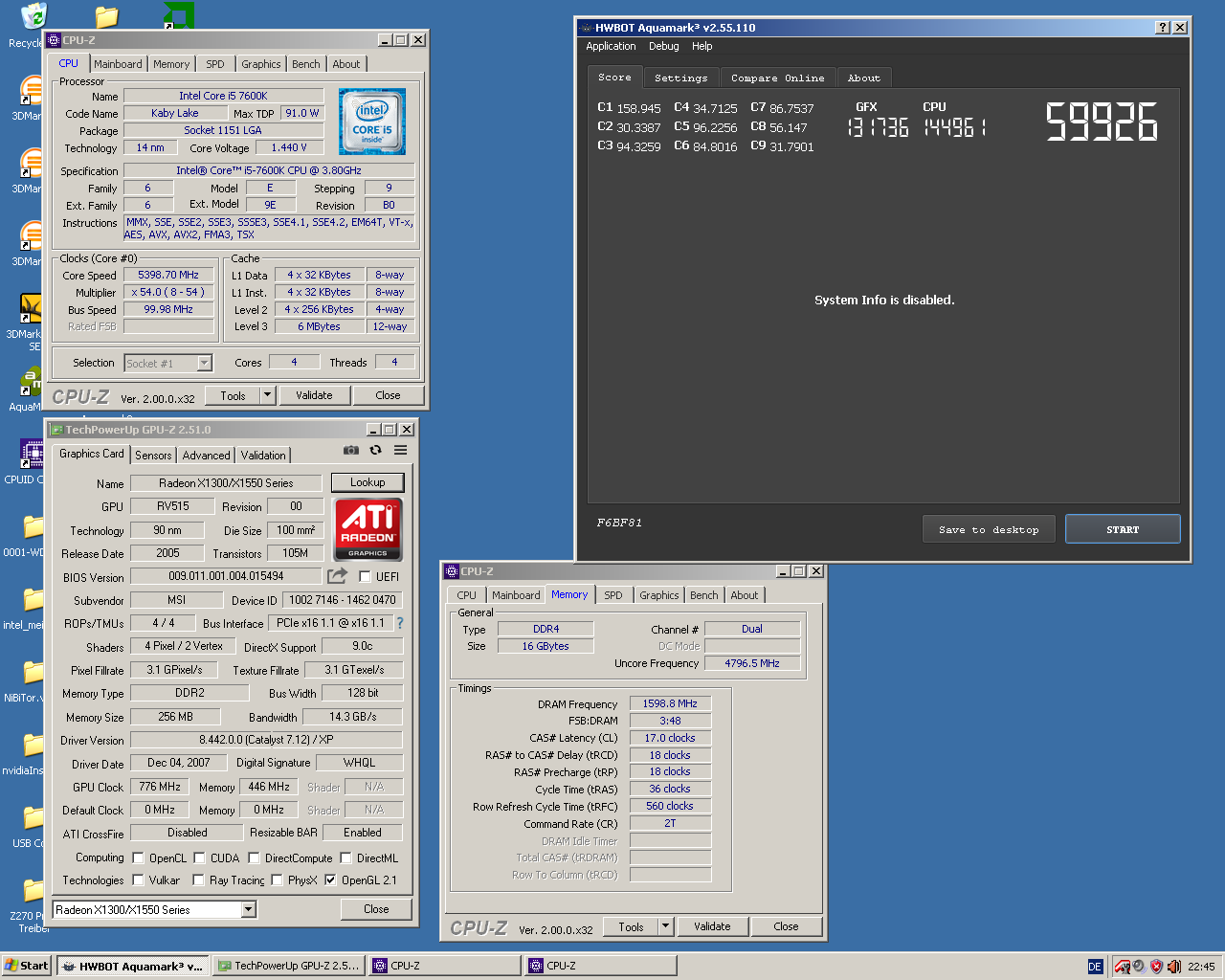1225x980 pixels.
Task: Switch to Mainboard tab in CPU-Z CPU window
Action: pyautogui.click(x=118, y=64)
